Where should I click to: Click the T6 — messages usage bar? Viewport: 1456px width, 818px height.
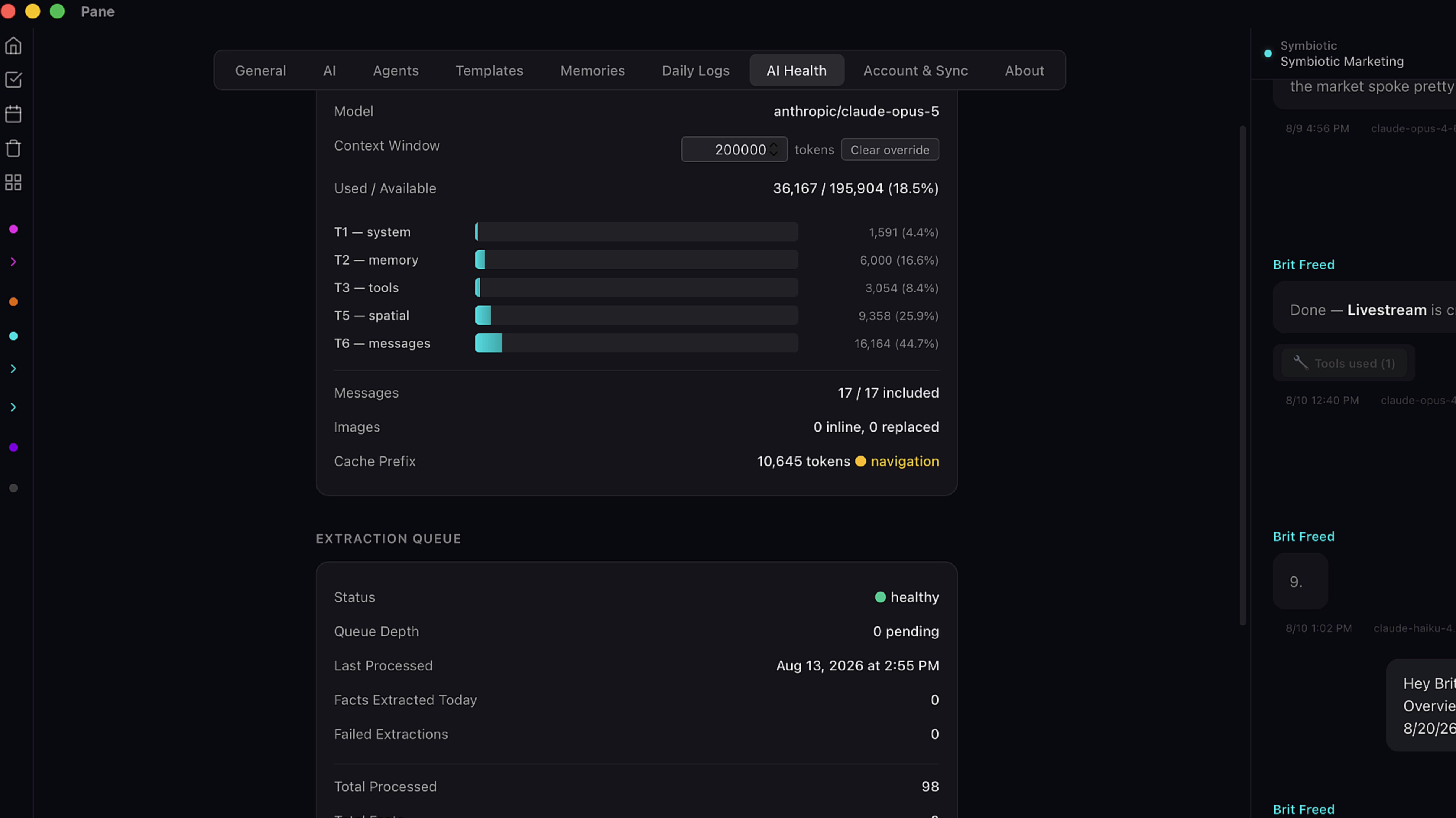pyautogui.click(x=636, y=343)
